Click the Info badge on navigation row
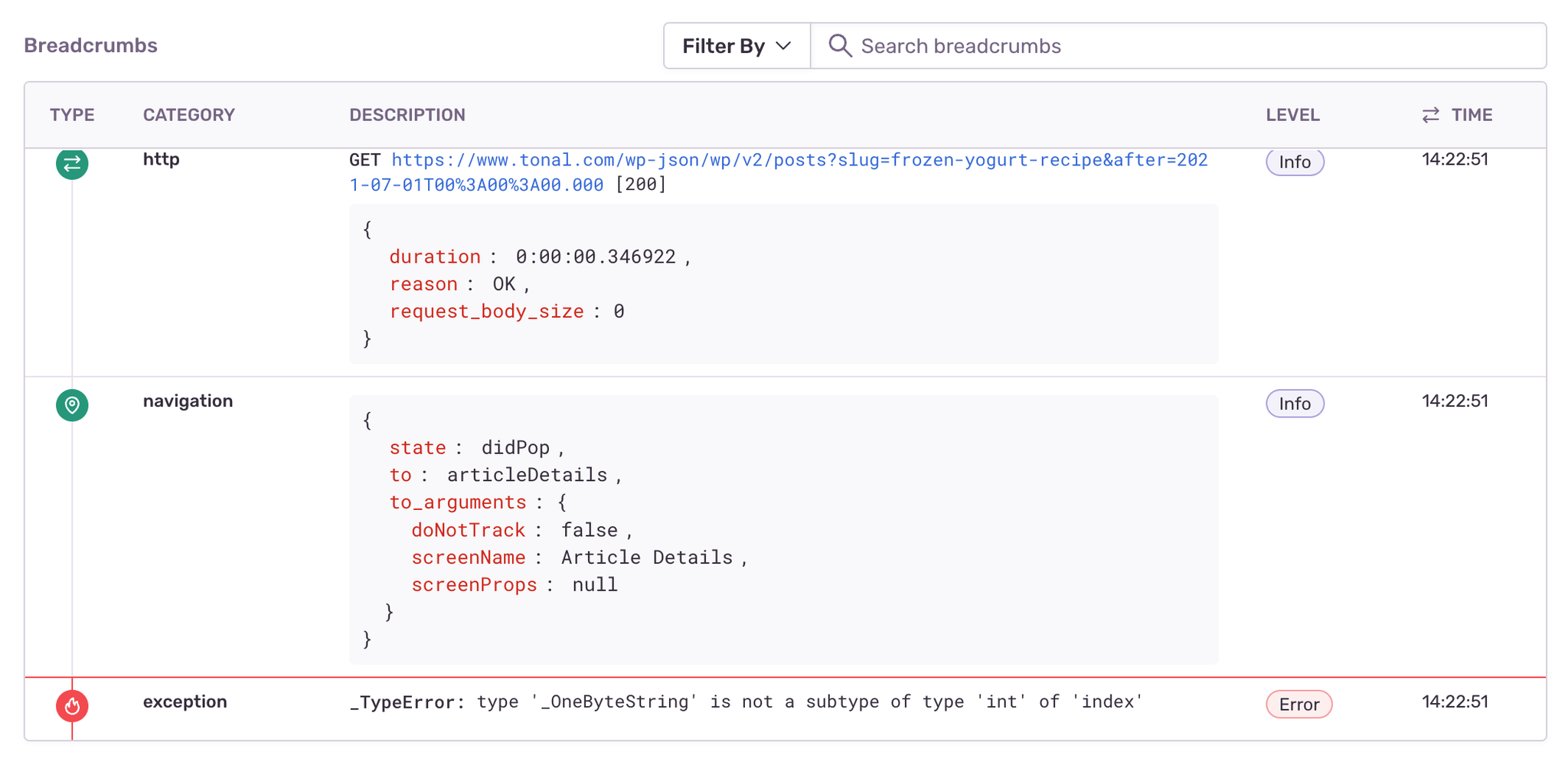 tap(1295, 404)
